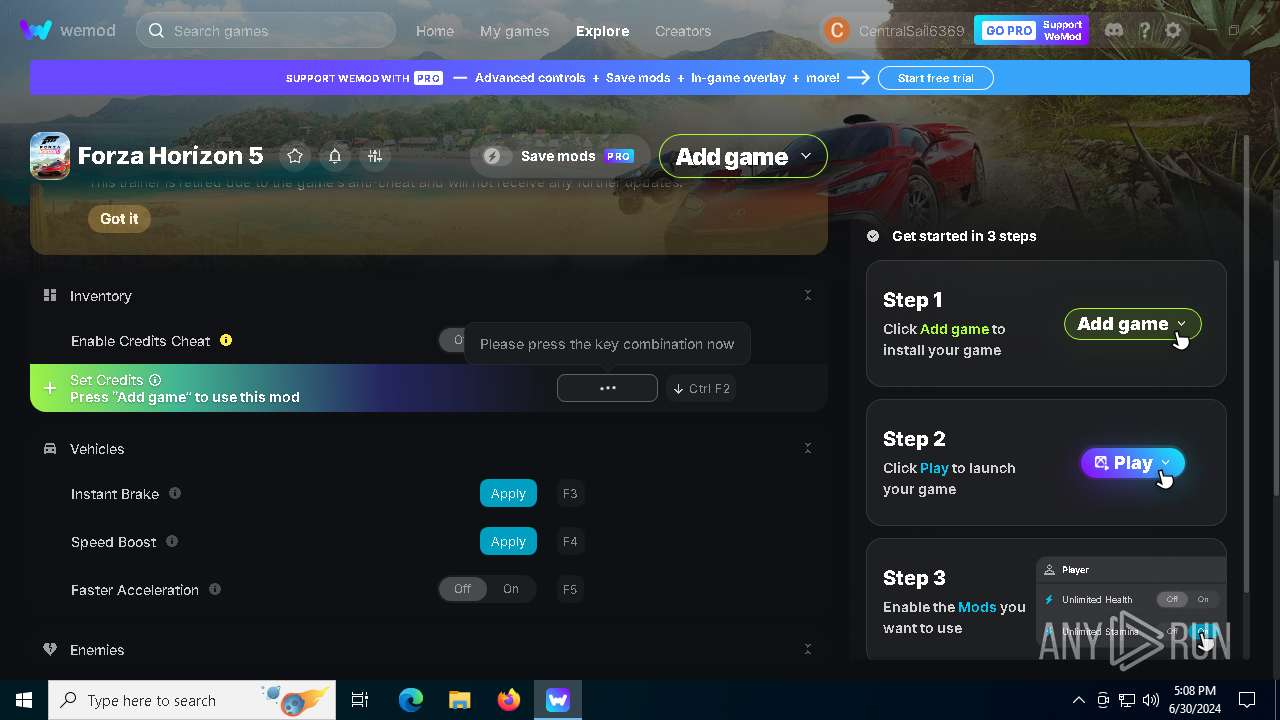The width and height of the screenshot is (1280, 720).
Task: Open Windows Start menu
Action: (x=24, y=700)
